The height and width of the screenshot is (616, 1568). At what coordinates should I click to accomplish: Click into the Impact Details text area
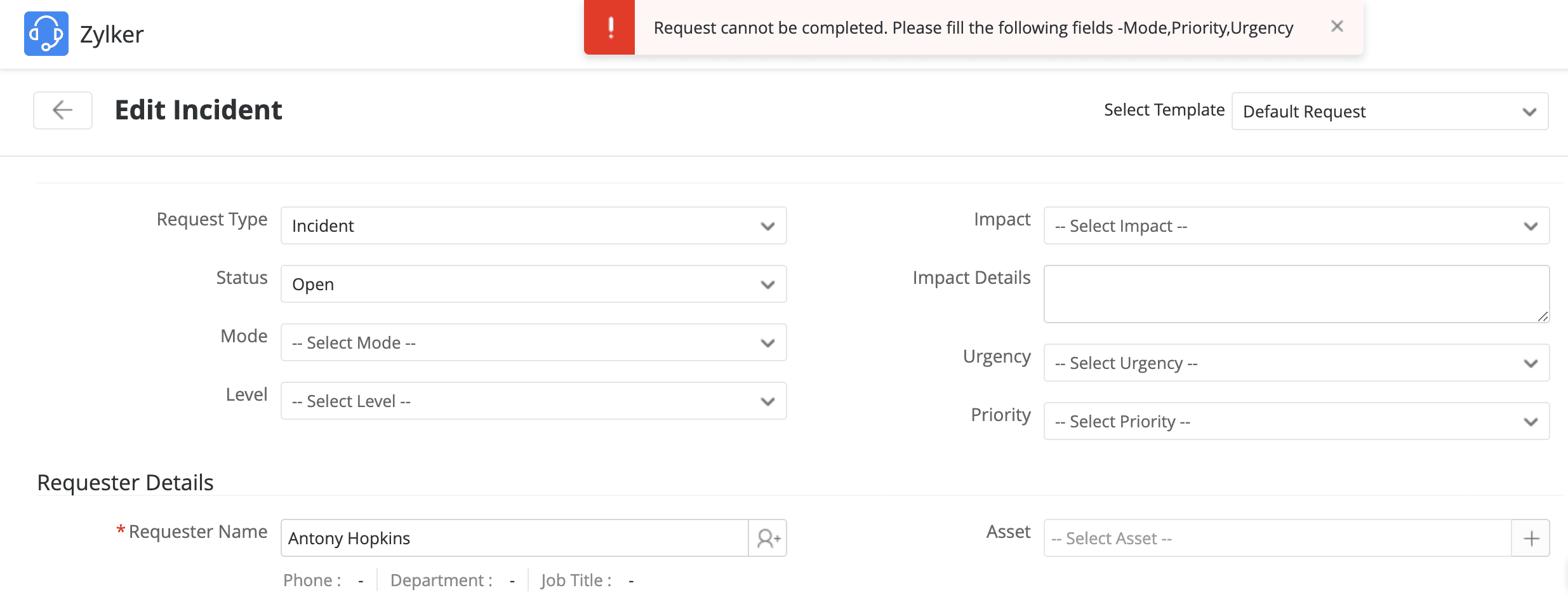click(x=1295, y=294)
